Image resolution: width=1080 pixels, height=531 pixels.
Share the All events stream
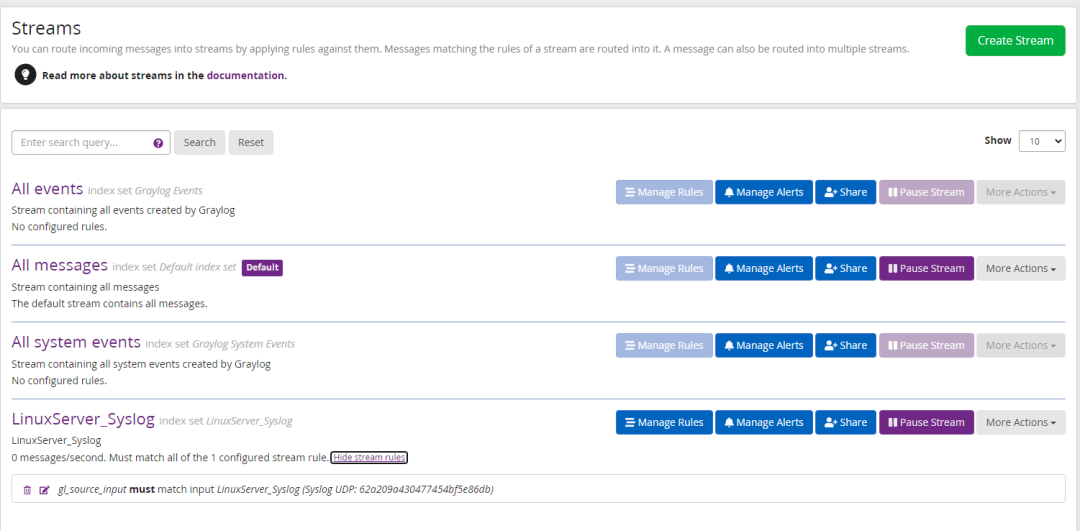[x=846, y=192]
